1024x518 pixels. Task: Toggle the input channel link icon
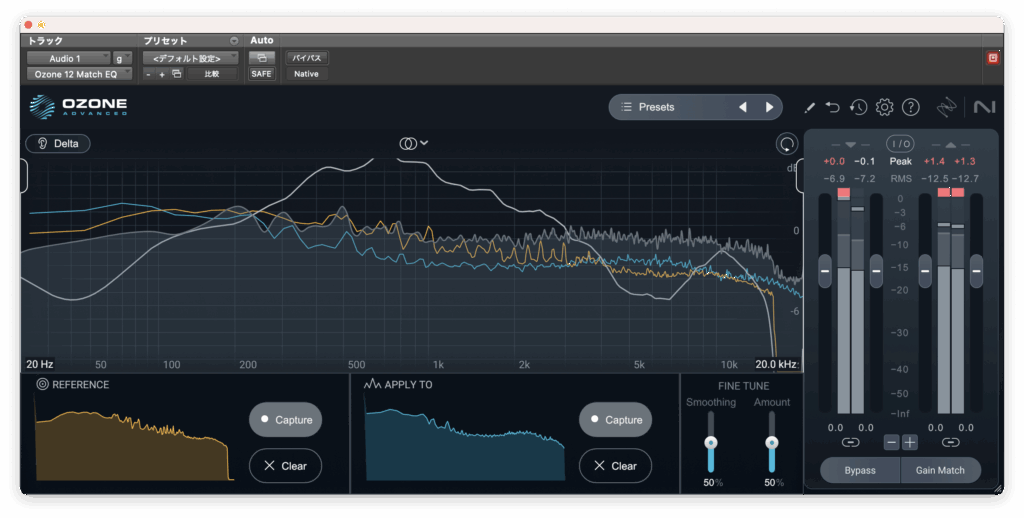(x=850, y=442)
